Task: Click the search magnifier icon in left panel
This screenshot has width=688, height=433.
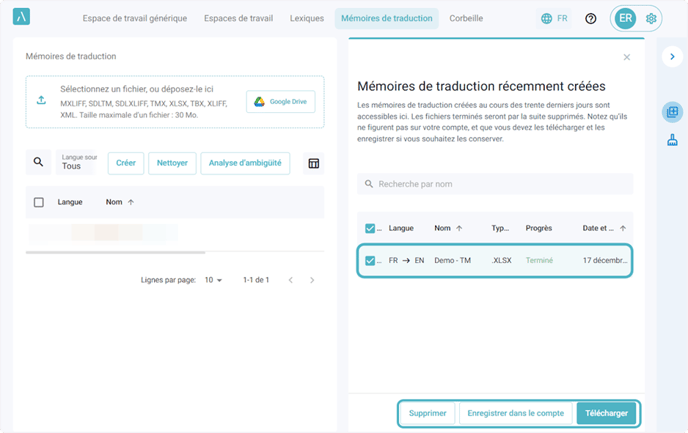Action: click(x=39, y=163)
